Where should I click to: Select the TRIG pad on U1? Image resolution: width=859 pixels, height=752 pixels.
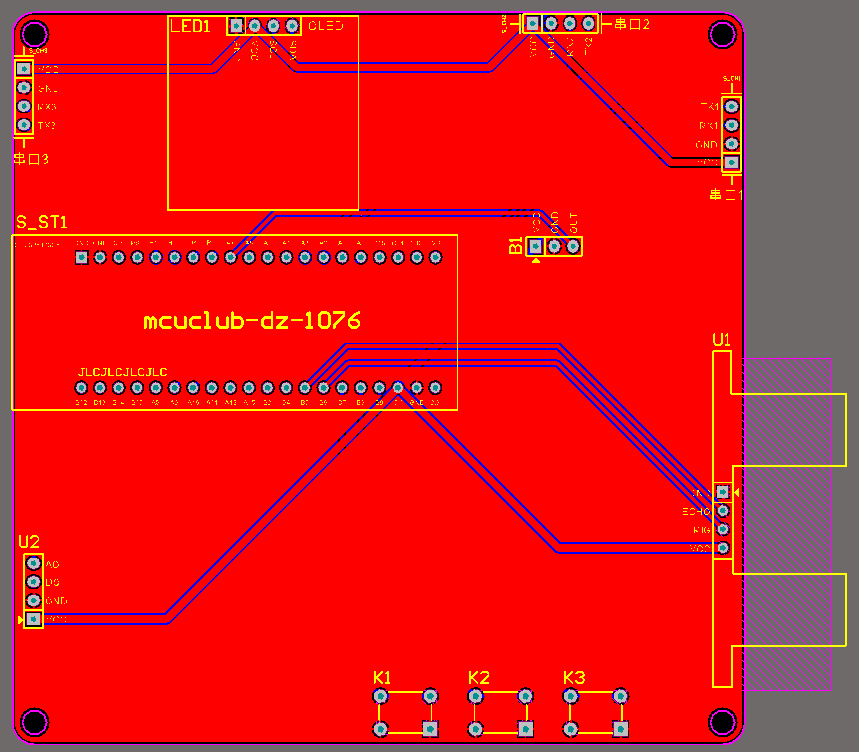pyautogui.click(x=723, y=530)
